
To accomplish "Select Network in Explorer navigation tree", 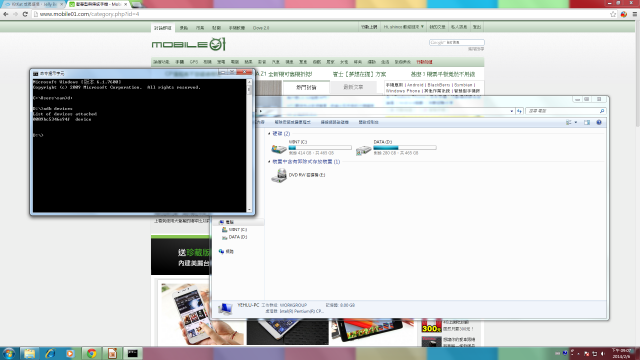I will click(x=229, y=251).
